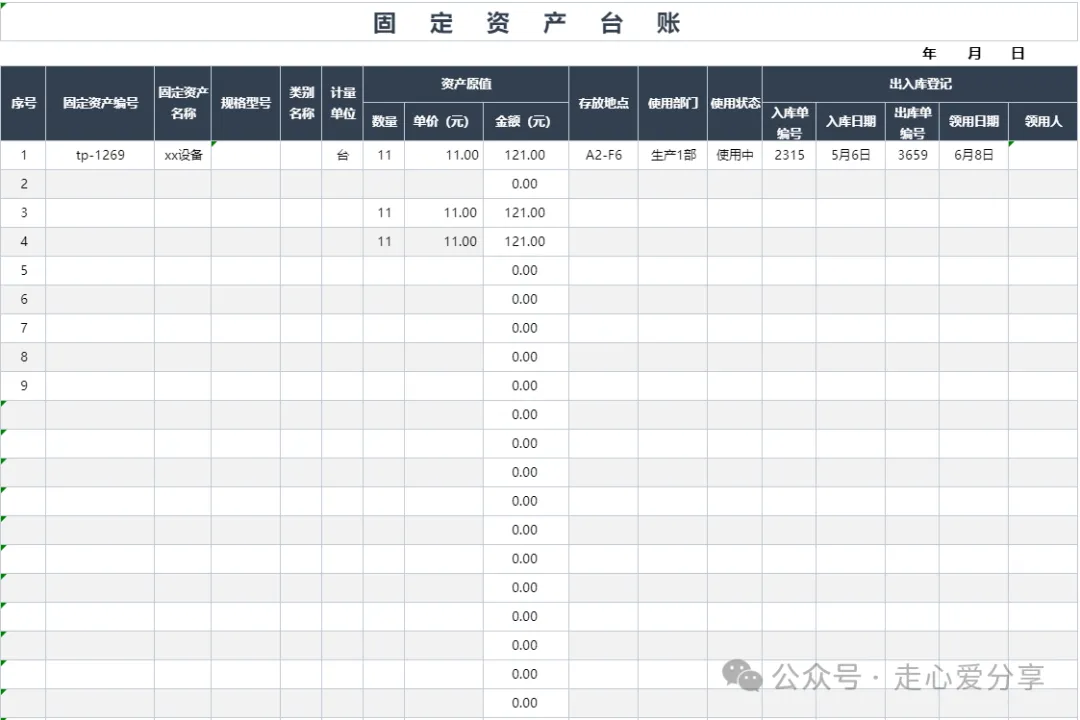Click the 出库单编号 sub-header

coord(913,122)
